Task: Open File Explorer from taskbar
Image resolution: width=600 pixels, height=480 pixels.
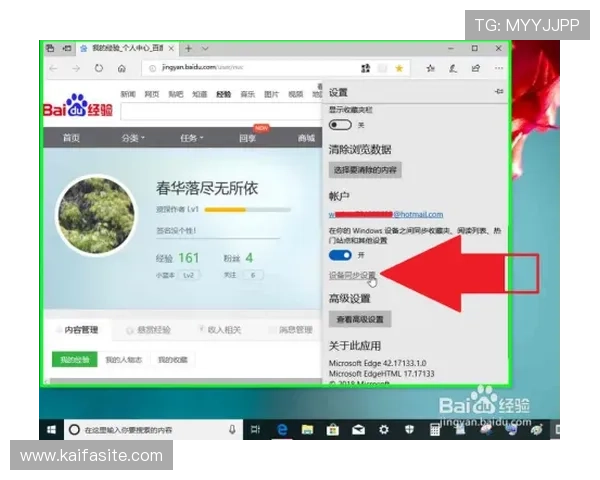Action: pyautogui.click(x=307, y=430)
